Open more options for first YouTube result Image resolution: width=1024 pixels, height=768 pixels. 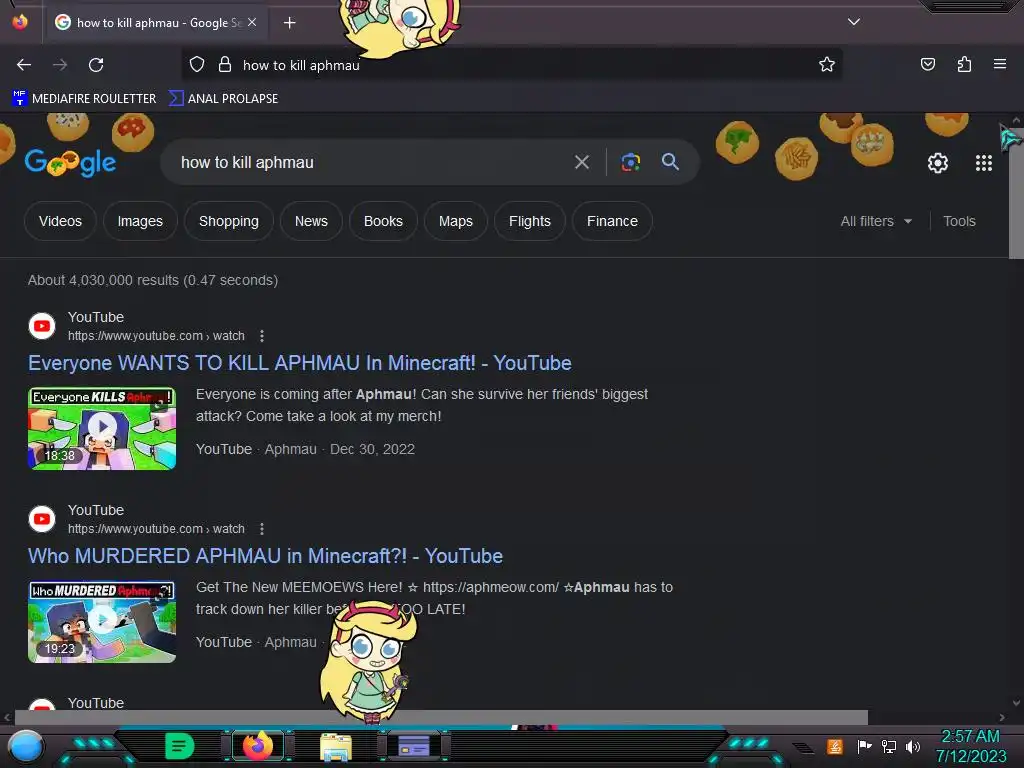point(262,336)
